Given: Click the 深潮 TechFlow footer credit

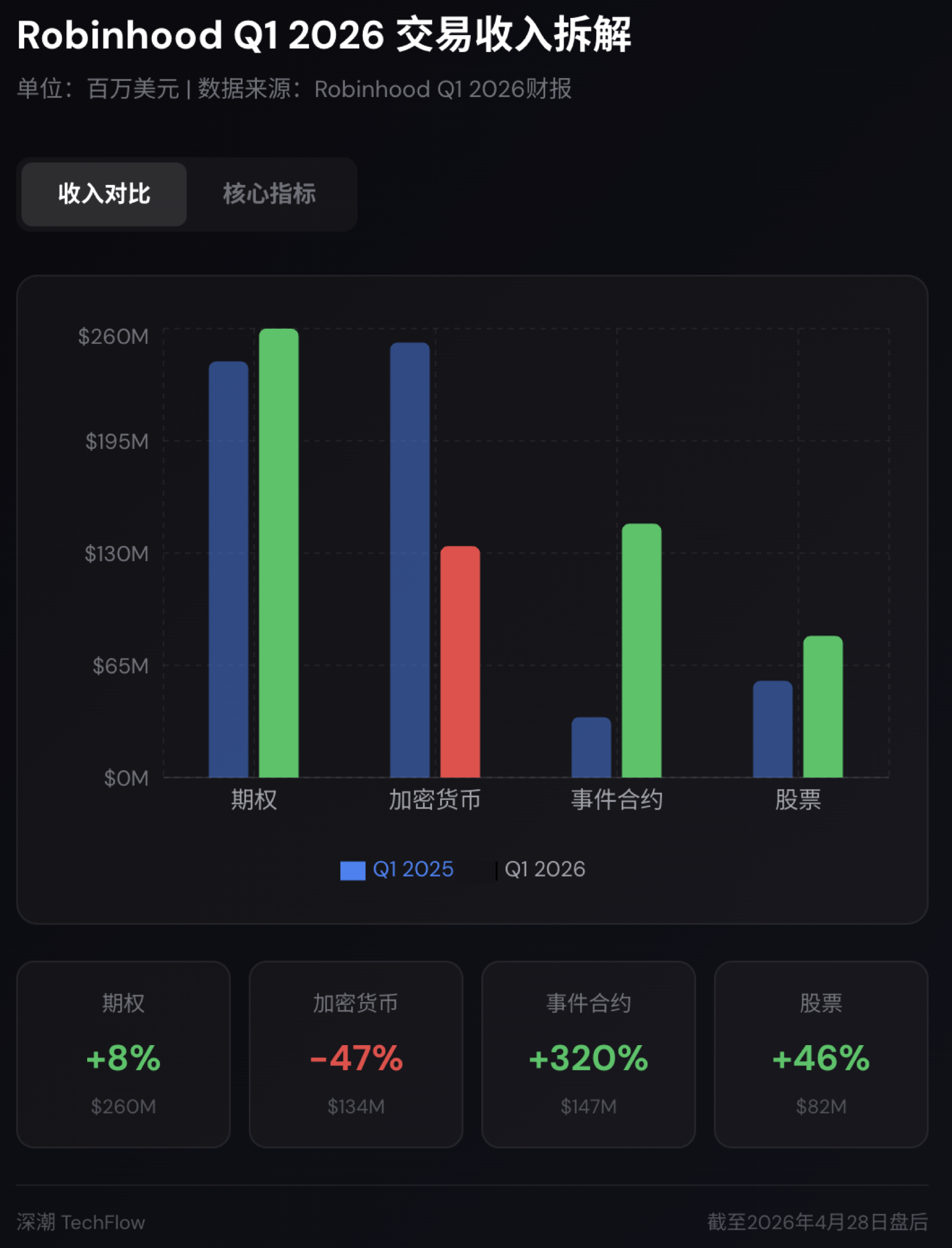Looking at the screenshot, I should [81, 1222].
